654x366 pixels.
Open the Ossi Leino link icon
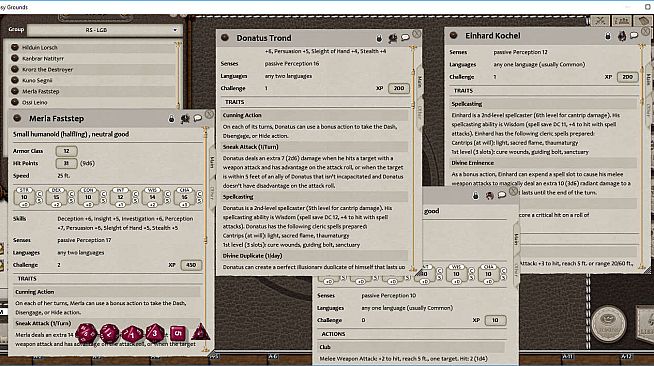[x=15, y=102]
